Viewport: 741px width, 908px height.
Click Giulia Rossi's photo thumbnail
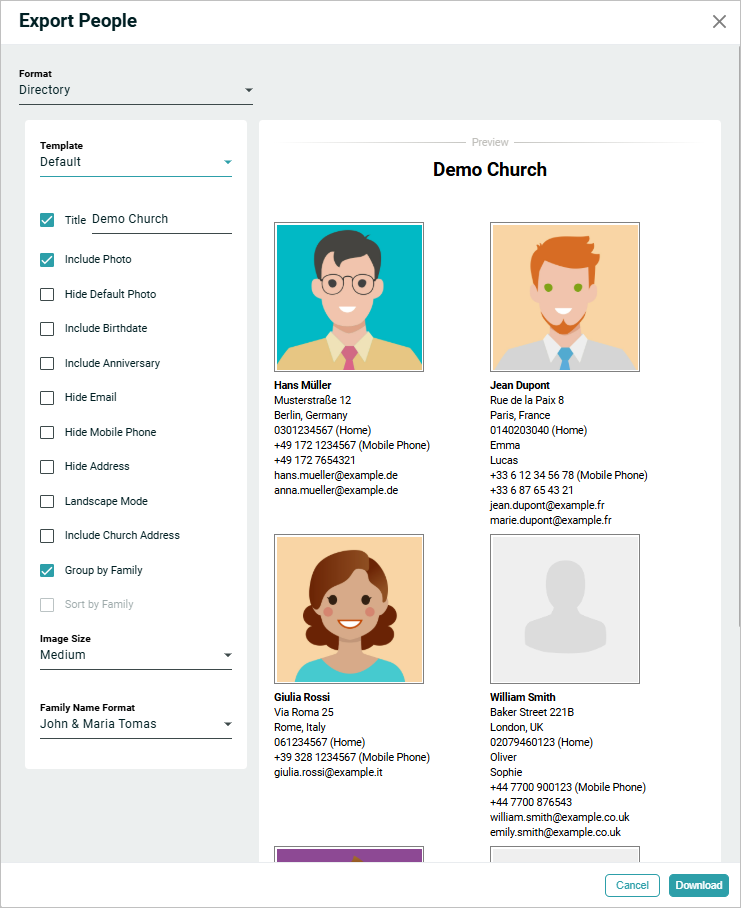click(x=349, y=609)
